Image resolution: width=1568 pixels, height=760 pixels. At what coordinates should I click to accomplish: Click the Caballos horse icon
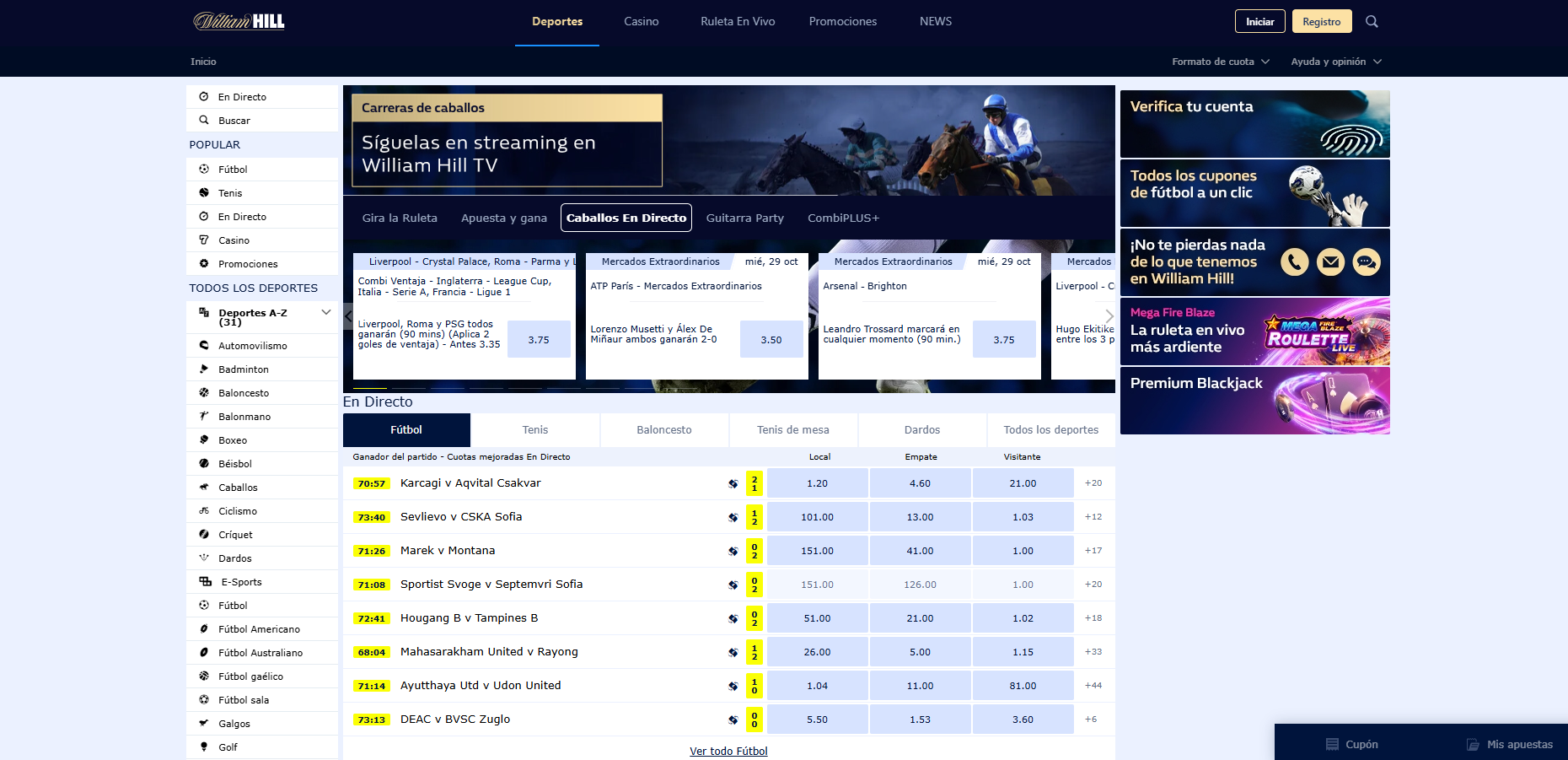click(x=204, y=488)
